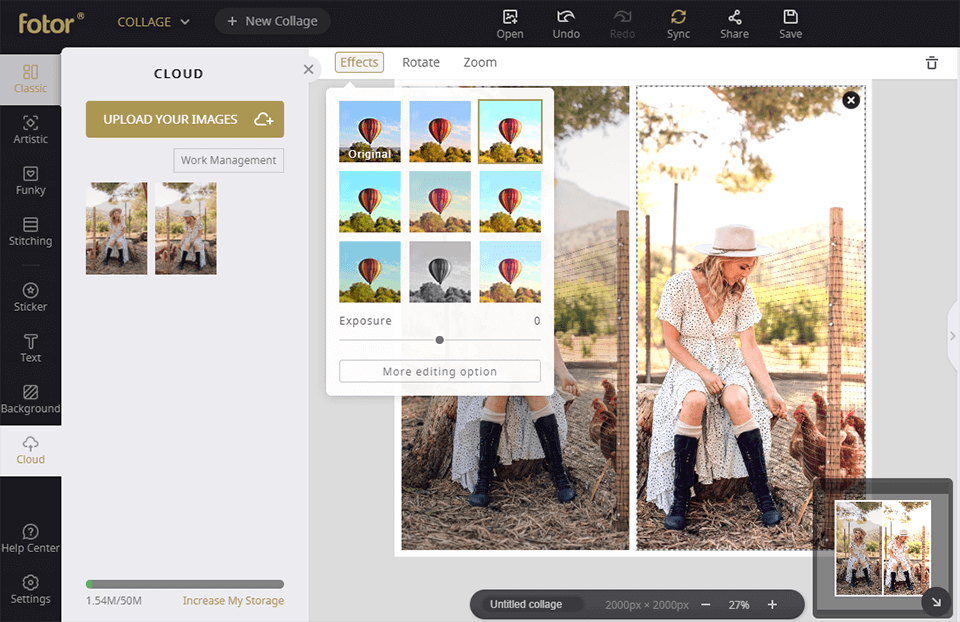Delete selected image with trash icon
Viewport: 960px width, 622px height.
pos(932,63)
